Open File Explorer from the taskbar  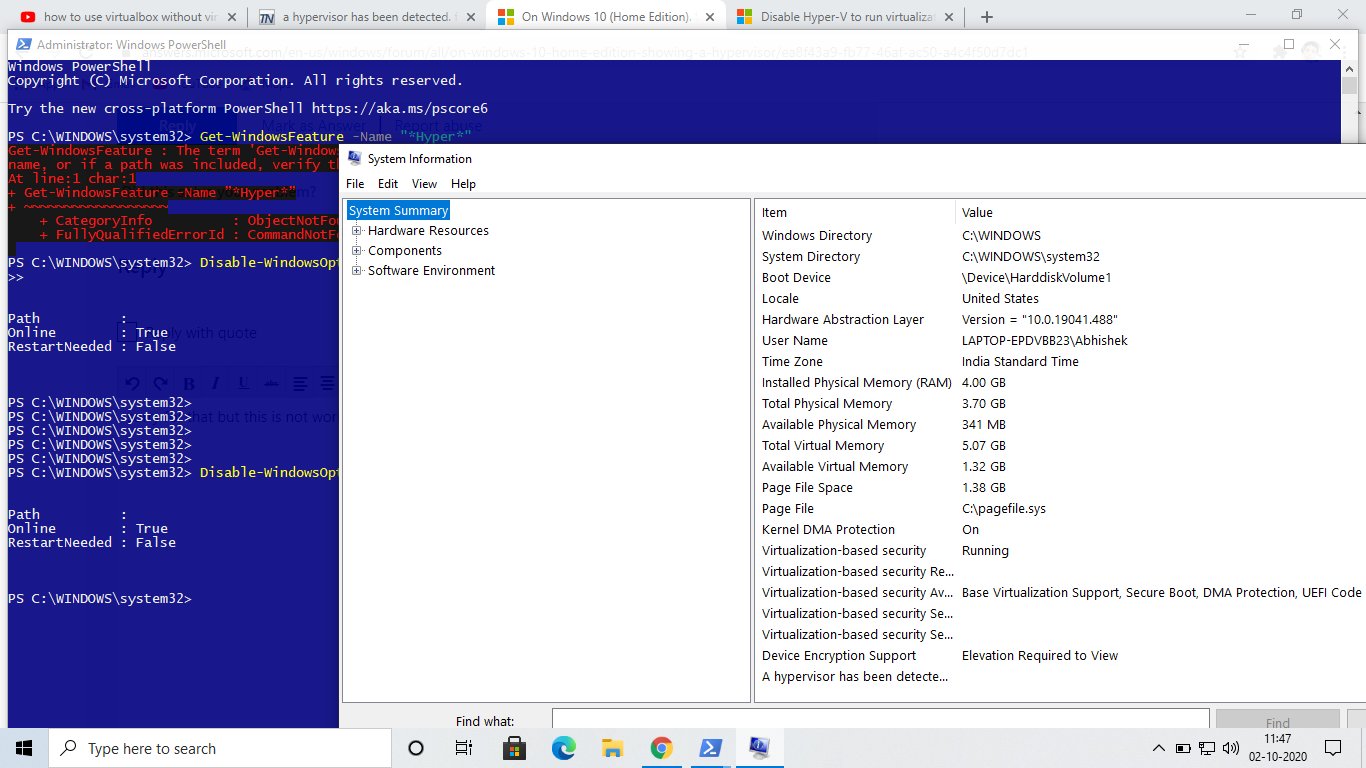click(x=612, y=748)
